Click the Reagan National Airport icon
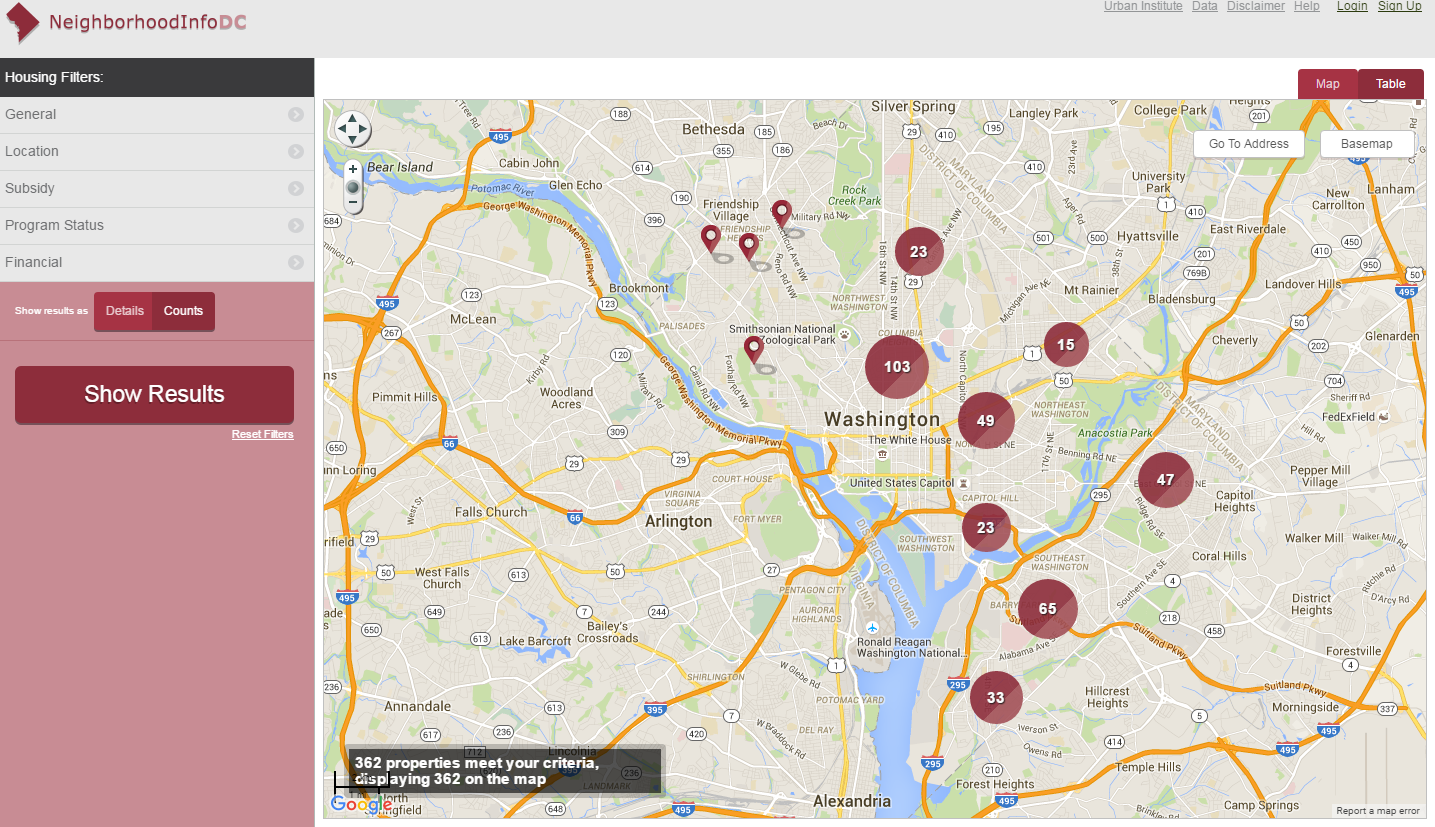The image size is (1435, 827). coord(873,627)
